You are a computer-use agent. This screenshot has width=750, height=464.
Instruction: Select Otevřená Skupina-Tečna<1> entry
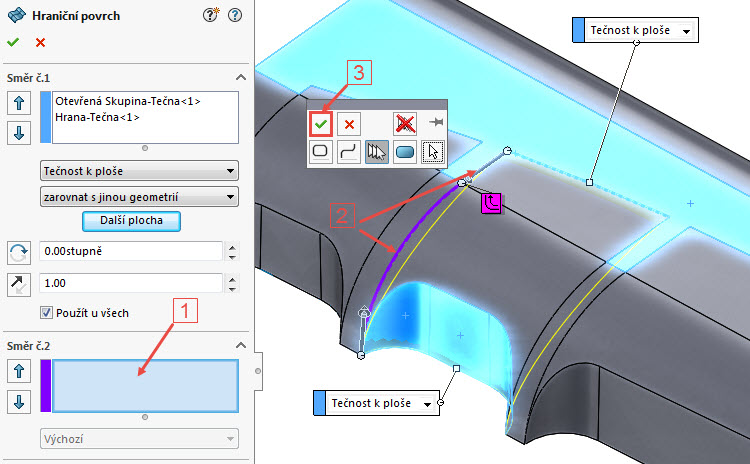[x=127, y=101]
